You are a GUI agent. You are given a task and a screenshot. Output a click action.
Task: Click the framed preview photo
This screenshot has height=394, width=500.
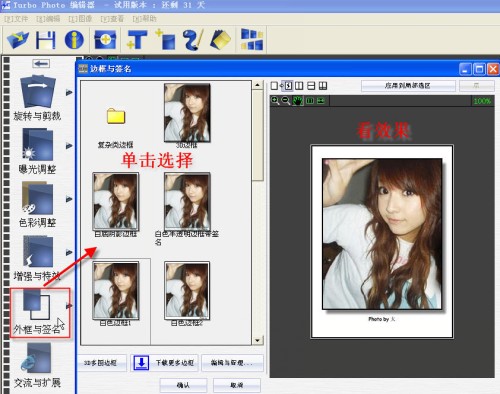tap(382, 241)
